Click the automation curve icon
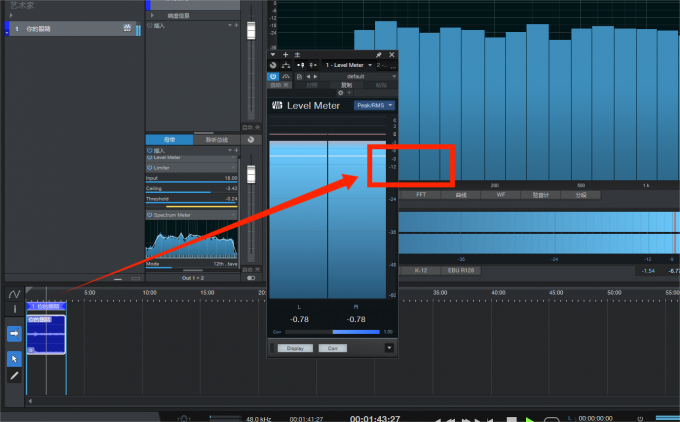This screenshot has height=422, width=680. [x=14, y=295]
